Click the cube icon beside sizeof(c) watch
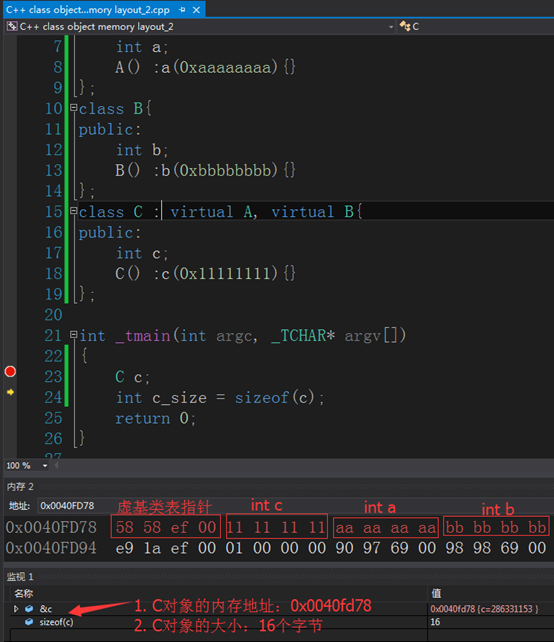This screenshot has height=642, width=554. click(x=29, y=622)
